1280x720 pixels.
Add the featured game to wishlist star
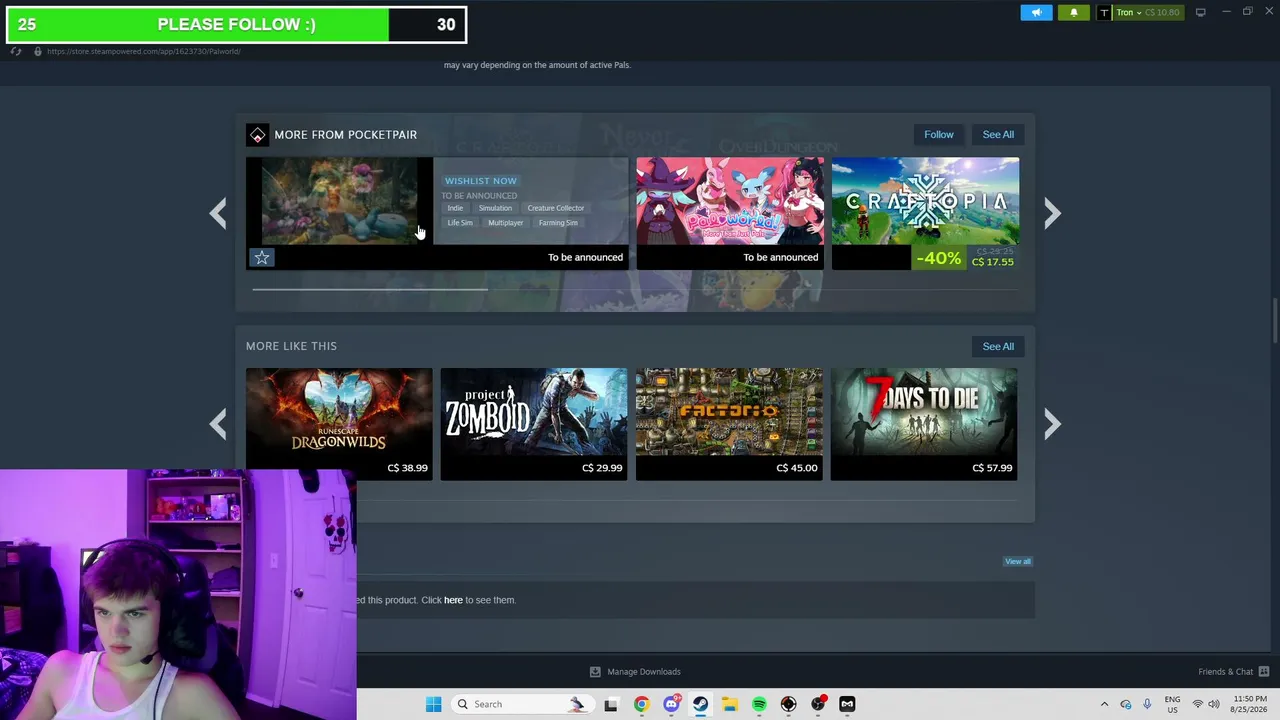click(262, 258)
